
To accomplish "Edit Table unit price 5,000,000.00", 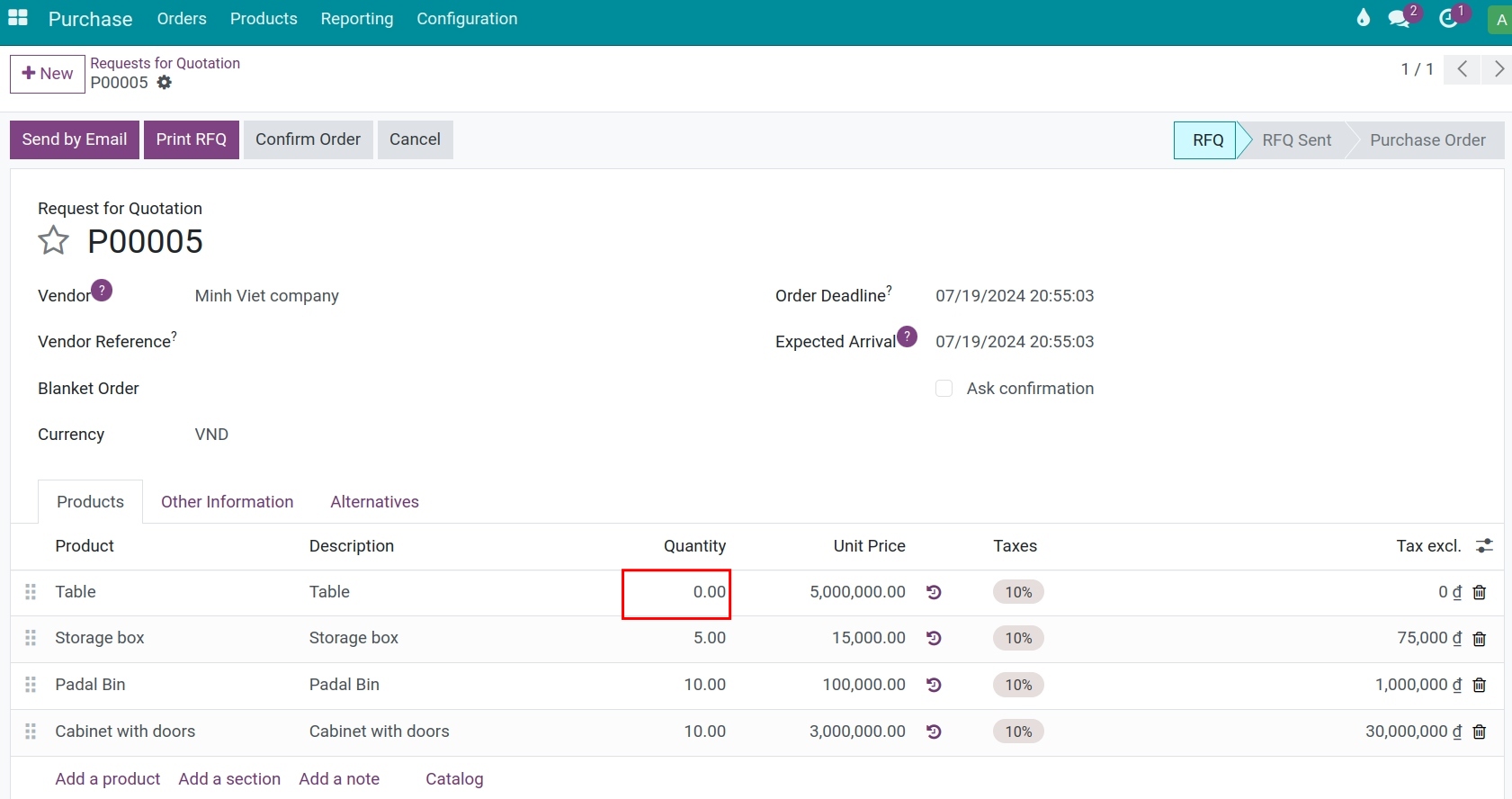I will 857,592.
